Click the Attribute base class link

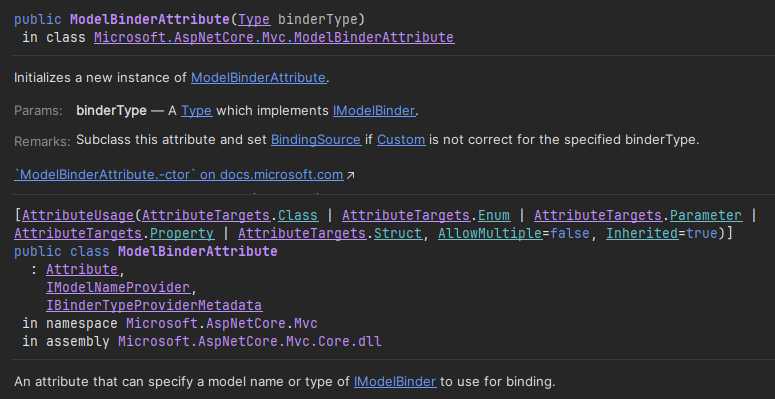coord(82,269)
